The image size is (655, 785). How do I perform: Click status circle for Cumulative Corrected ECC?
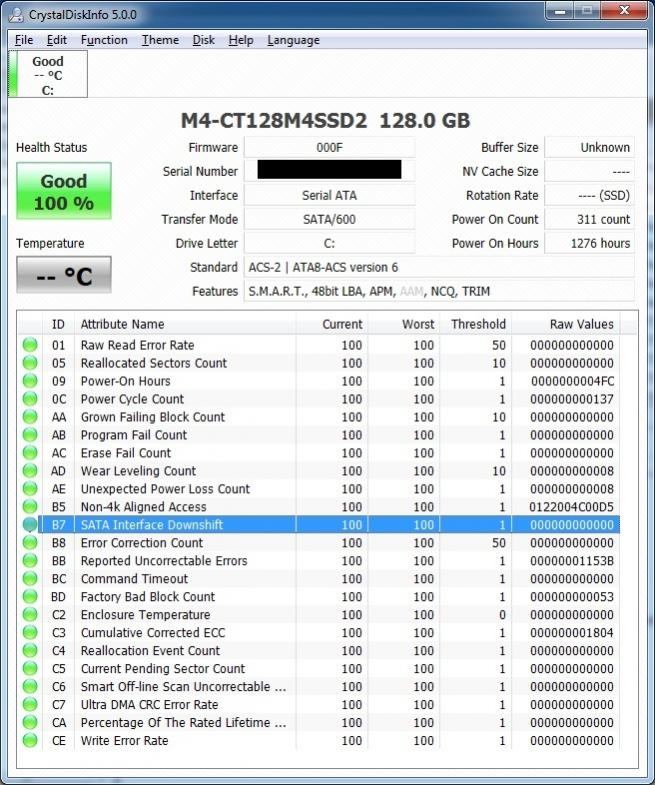coord(30,633)
